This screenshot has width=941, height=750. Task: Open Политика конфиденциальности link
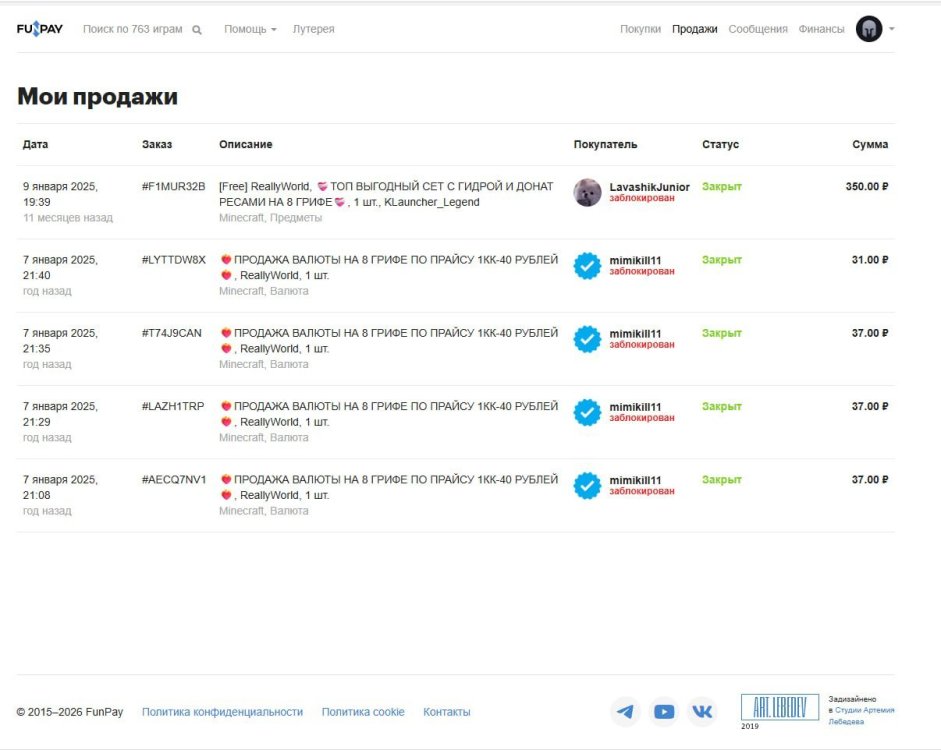(x=222, y=712)
